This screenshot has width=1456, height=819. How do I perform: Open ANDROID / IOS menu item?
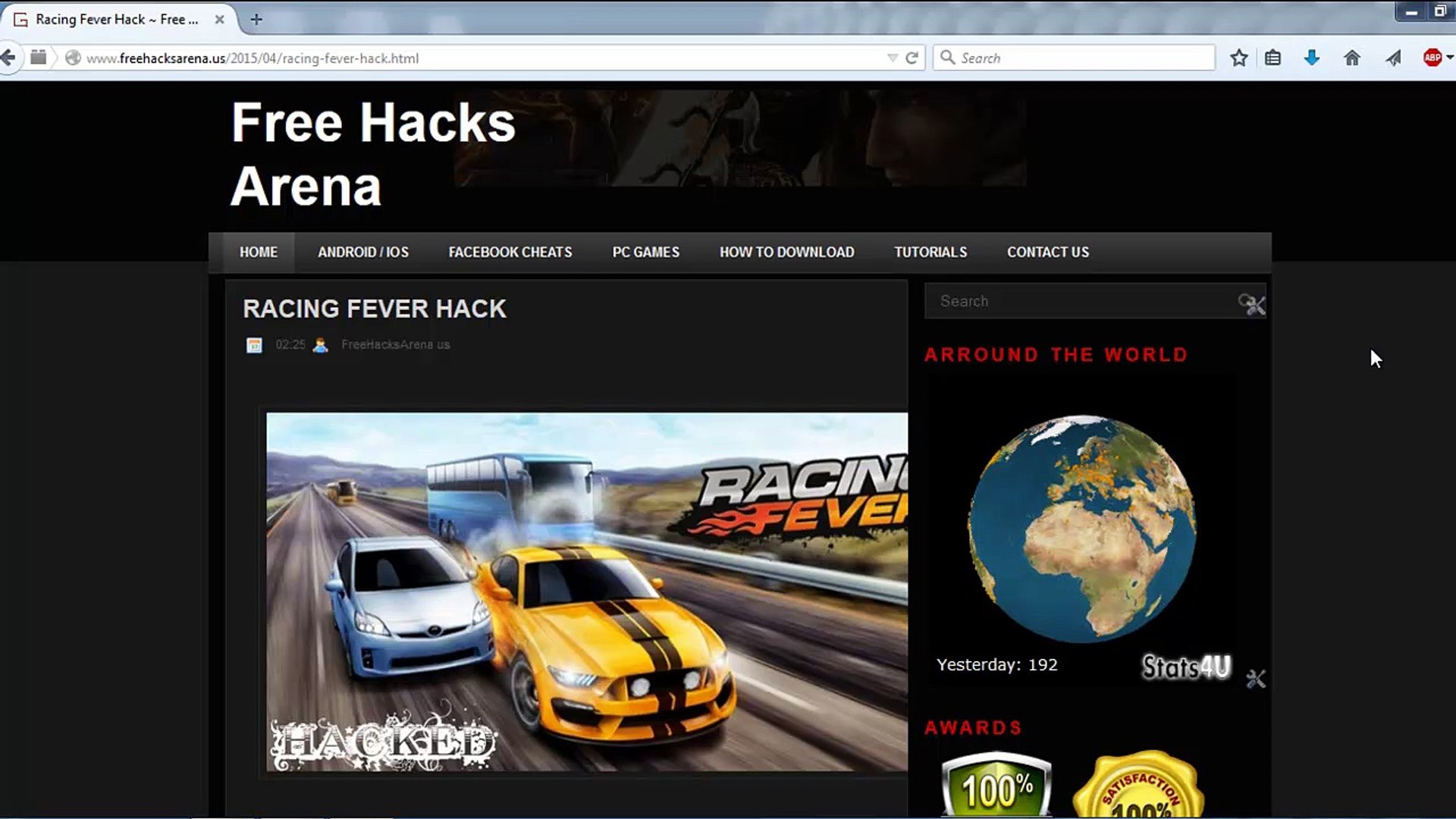pos(363,253)
